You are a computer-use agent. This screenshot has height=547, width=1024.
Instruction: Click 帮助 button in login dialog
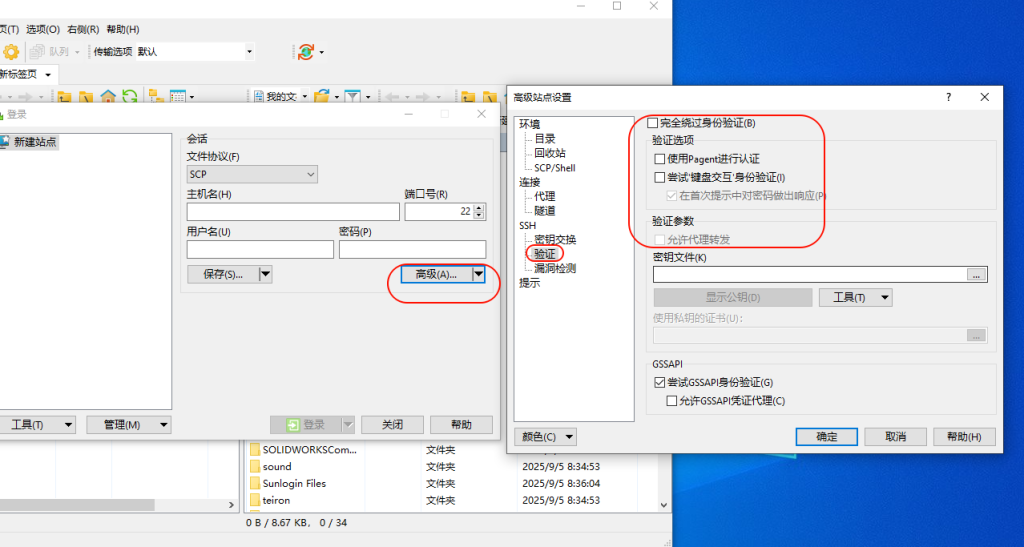point(461,425)
